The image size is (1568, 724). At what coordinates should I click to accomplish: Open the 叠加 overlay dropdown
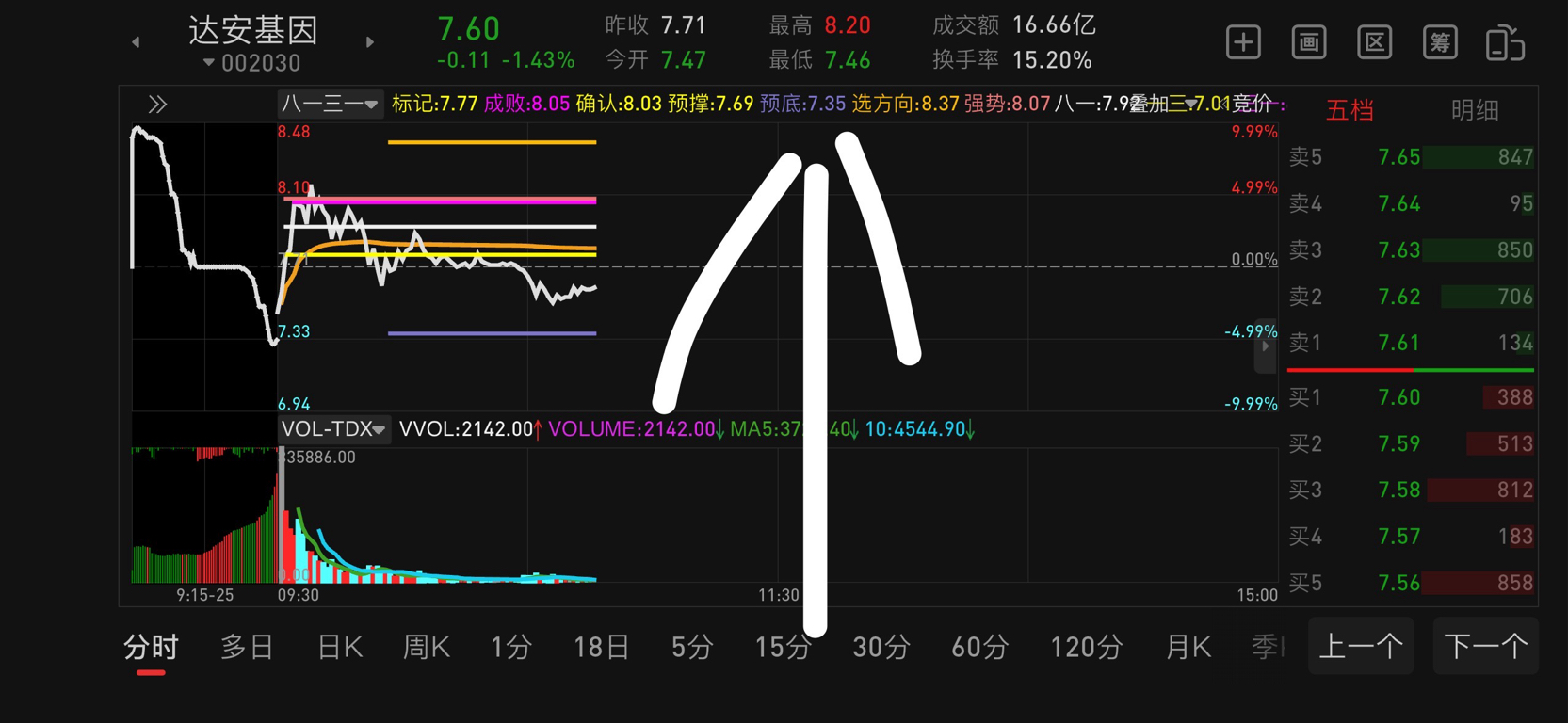pyautogui.click(x=1164, y=104)
